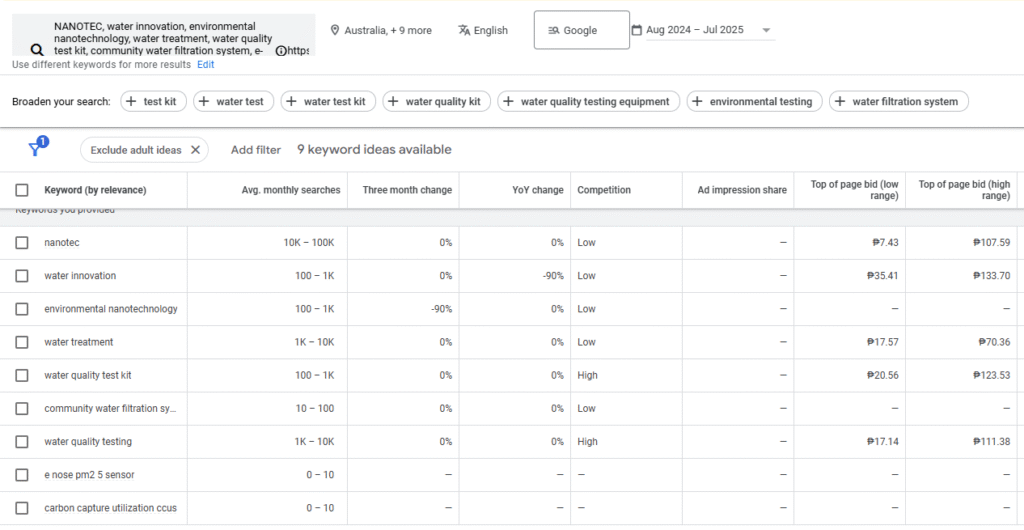Open the Google search network selector

581,30
